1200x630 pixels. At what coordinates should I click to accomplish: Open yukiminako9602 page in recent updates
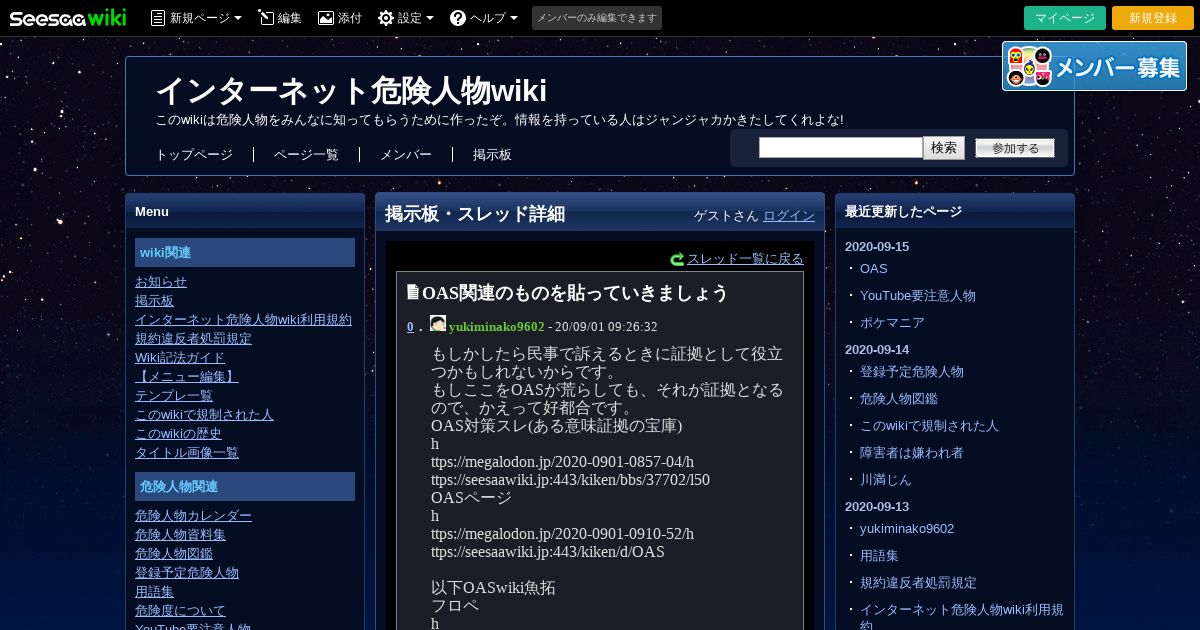[907, 529]
